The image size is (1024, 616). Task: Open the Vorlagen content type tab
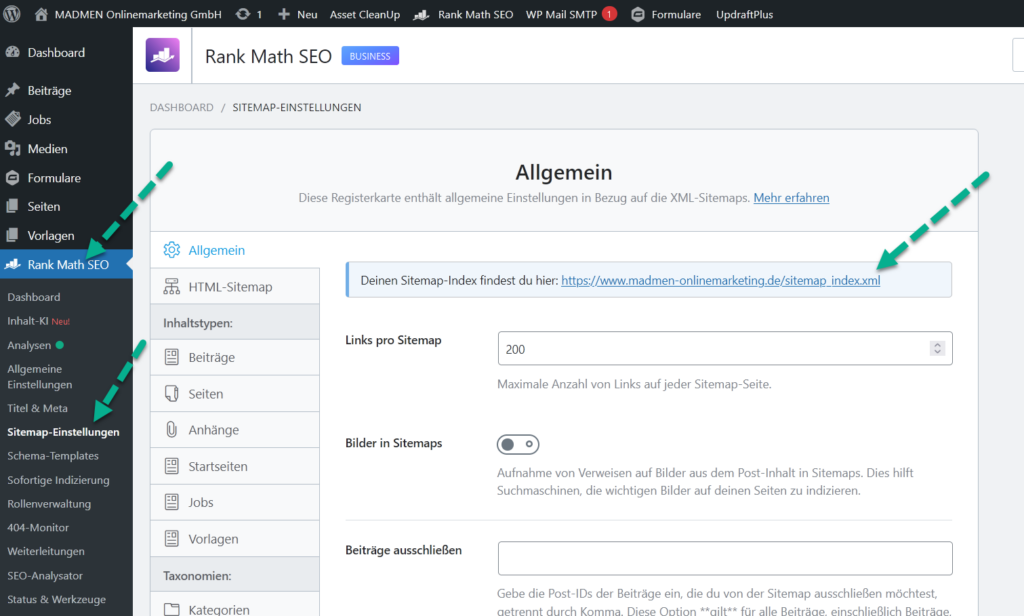[235, 539]
